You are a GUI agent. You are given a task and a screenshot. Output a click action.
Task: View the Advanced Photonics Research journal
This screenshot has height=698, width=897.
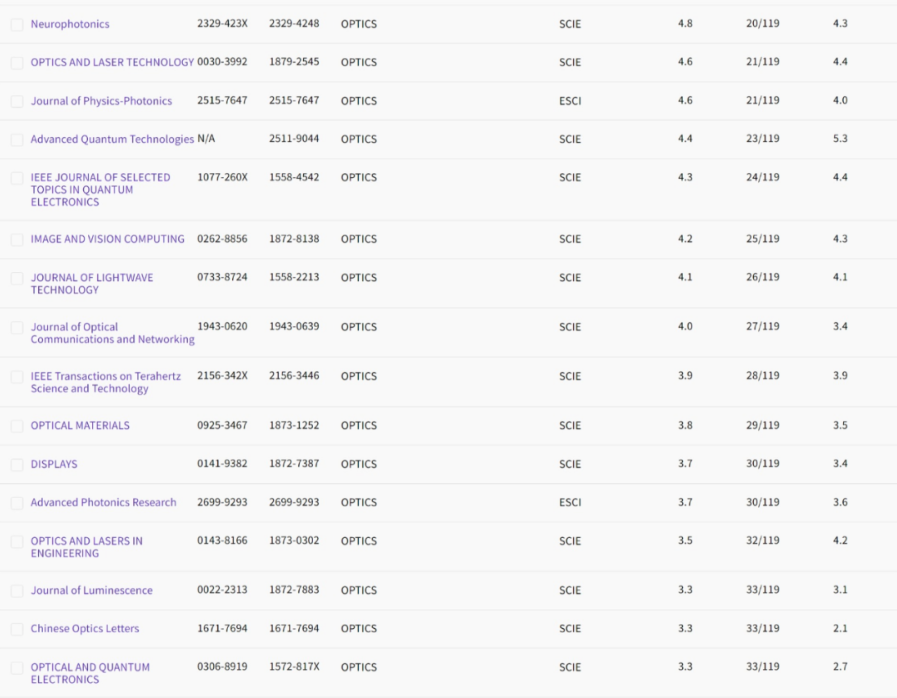click(x=104, y=502)
